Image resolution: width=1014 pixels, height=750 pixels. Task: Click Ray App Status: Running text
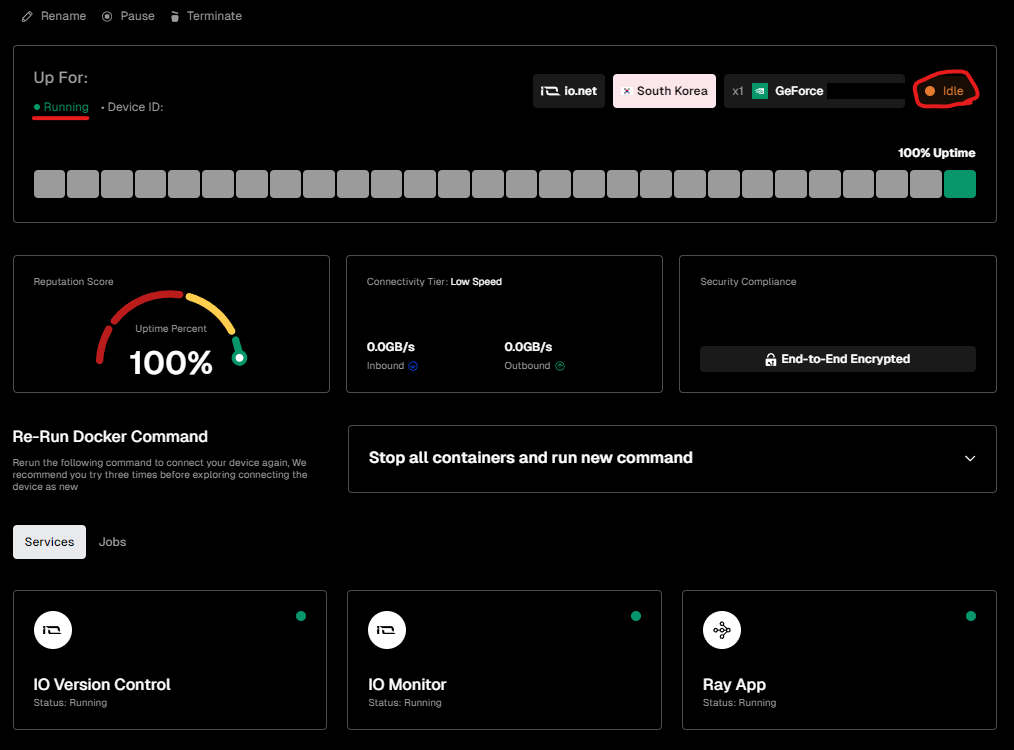pos(739,703)
